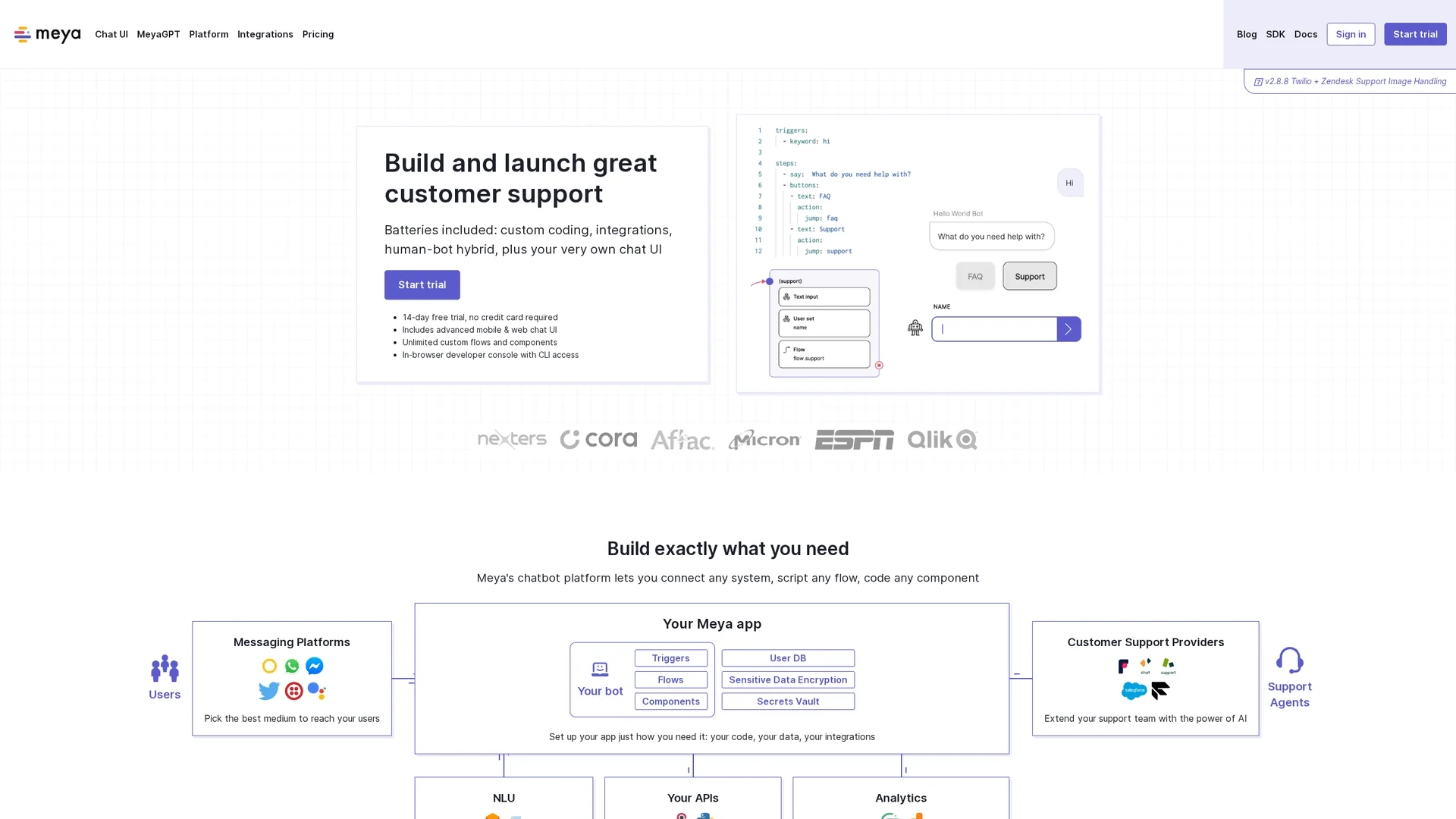The width and height of the screenshot is (1456, 819).
Task: Click the Zendesk chat icon
Action: click(1145, 667)
